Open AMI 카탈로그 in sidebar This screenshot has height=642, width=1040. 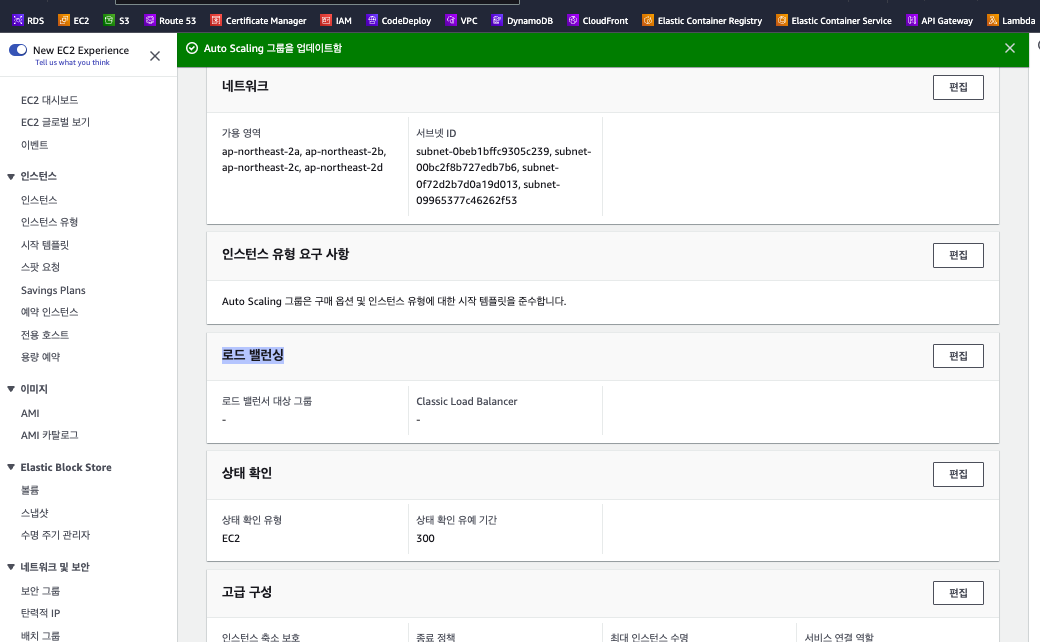click(50, 435)
